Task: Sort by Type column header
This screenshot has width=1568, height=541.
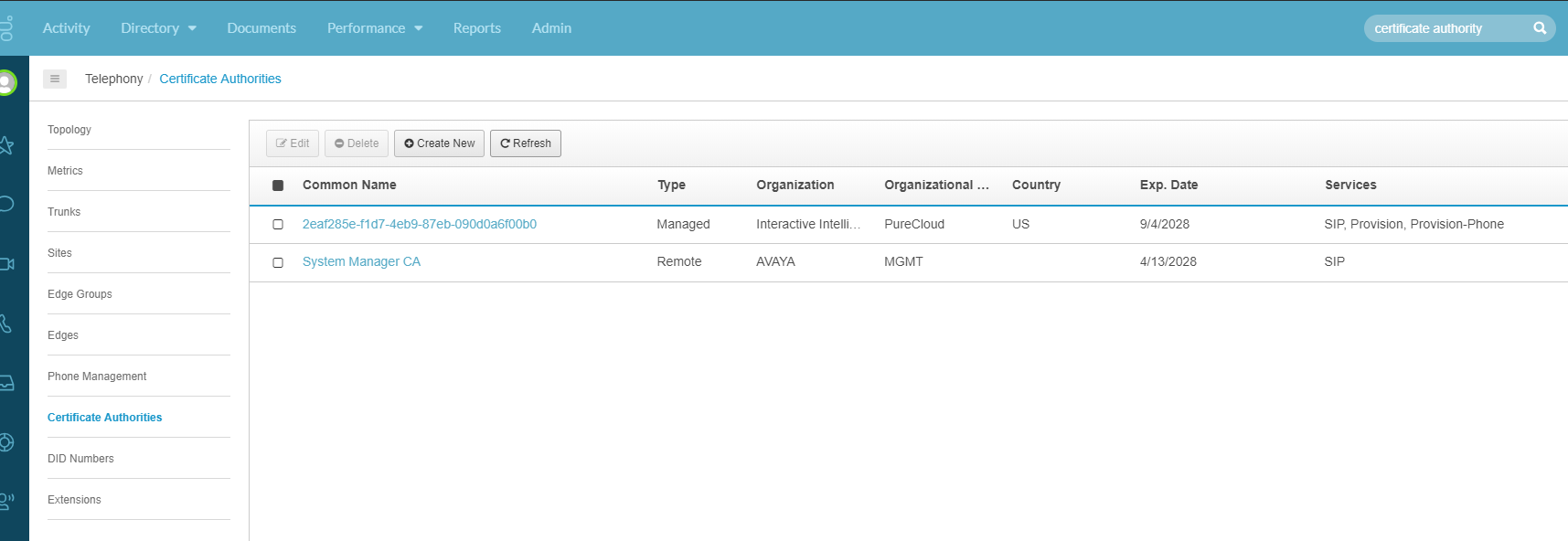Action: coord(671,185)
